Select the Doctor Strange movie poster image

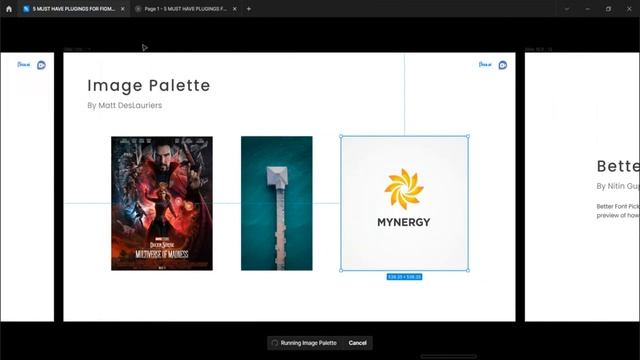[162, 203]
